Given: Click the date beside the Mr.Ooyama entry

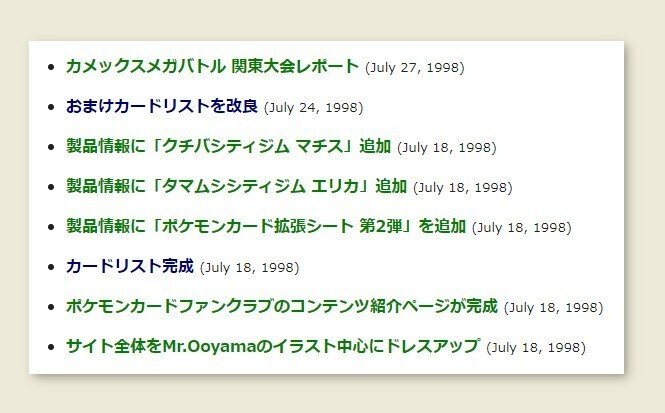Looking at the screenshot, I should (536, 347).
